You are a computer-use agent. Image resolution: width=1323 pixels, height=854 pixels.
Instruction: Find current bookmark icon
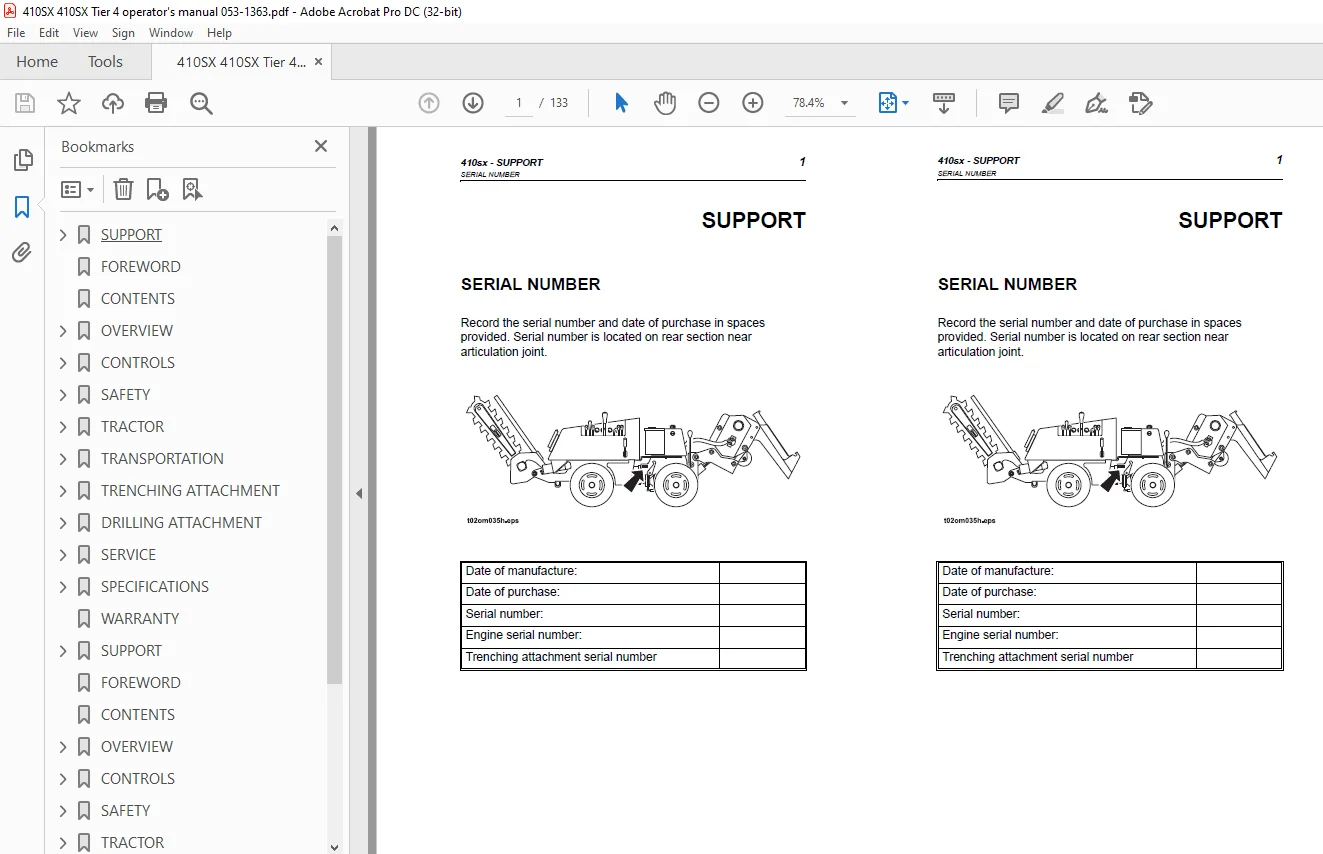click(193, 189)
